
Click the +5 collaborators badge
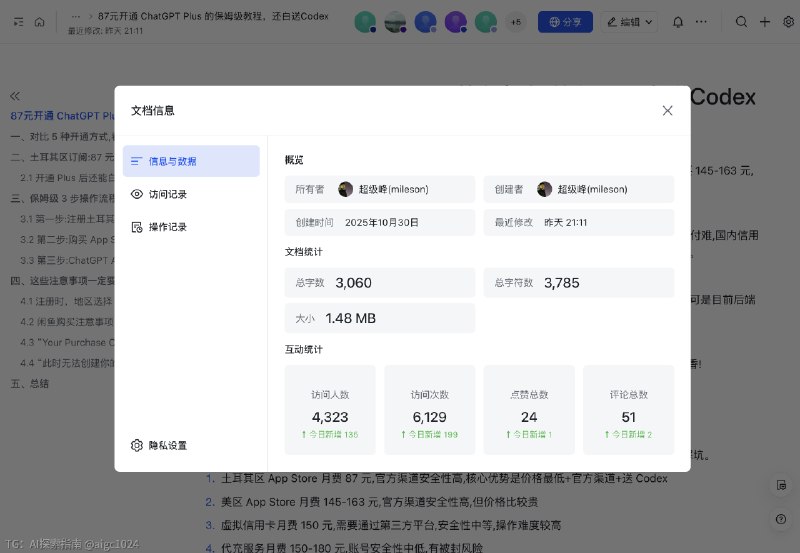click(516, 22)
